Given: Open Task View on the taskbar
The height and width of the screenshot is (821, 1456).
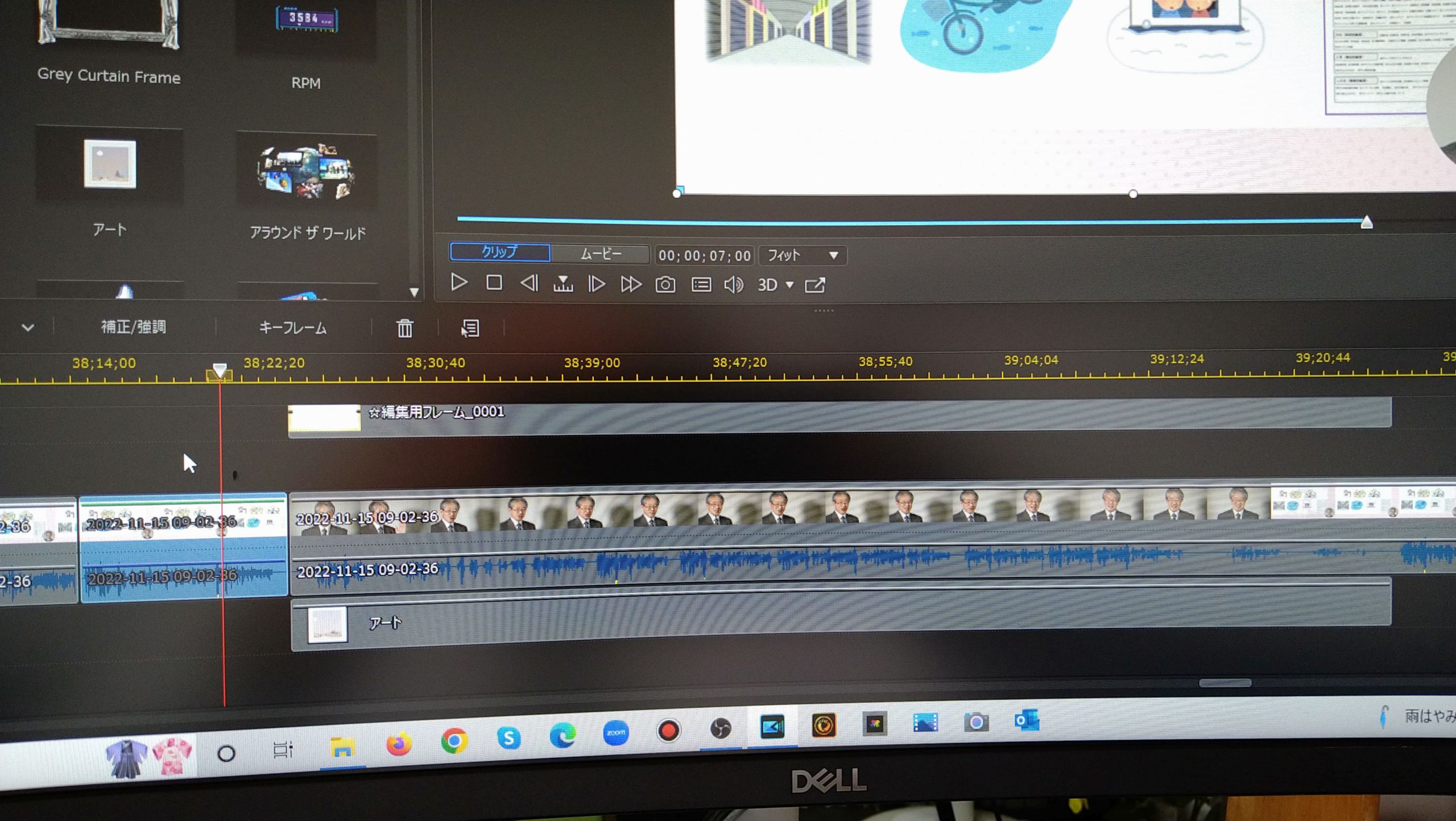Looking at the screenshot, I should pos(283,750).
